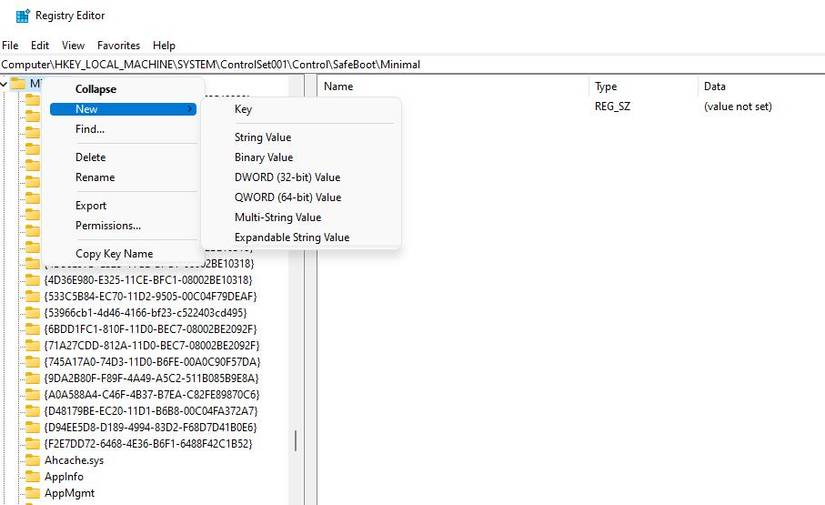Click folder icon of AppInfo key
Screen dimensions: 825x505
(x=33, y=477)
